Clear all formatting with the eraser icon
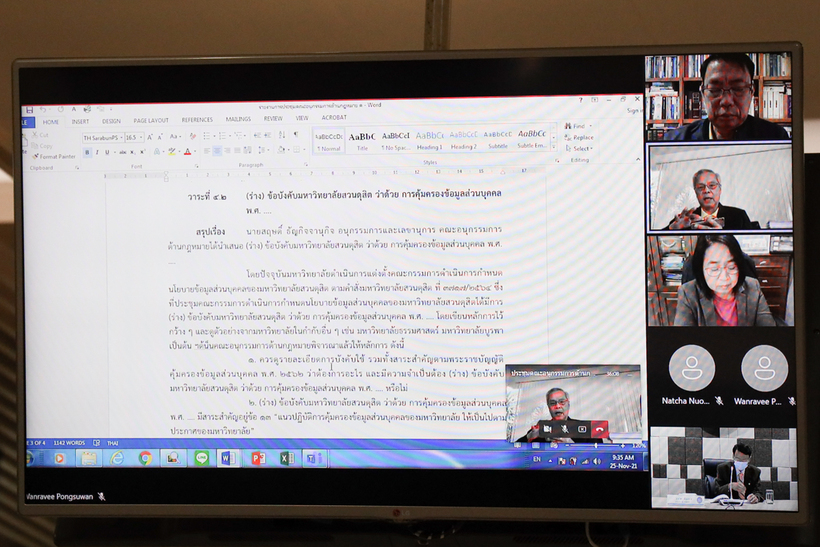Image resolution: width=820 pixels, height=547 pixels. 192,136
